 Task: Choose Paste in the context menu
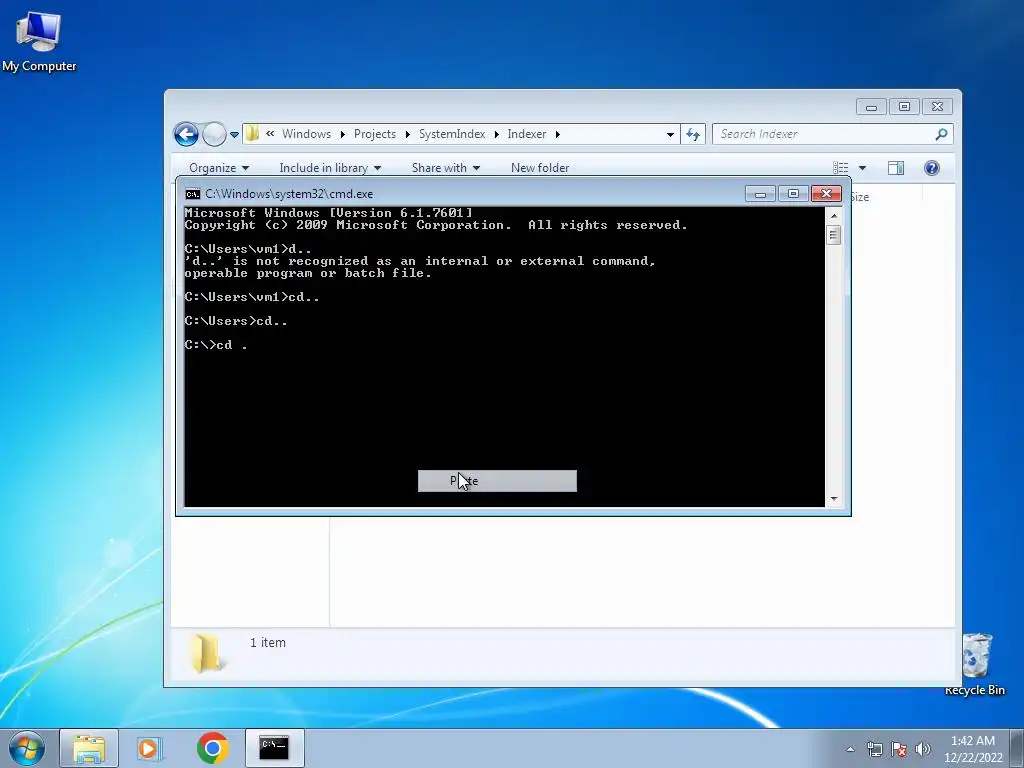[x=497, y=481]
